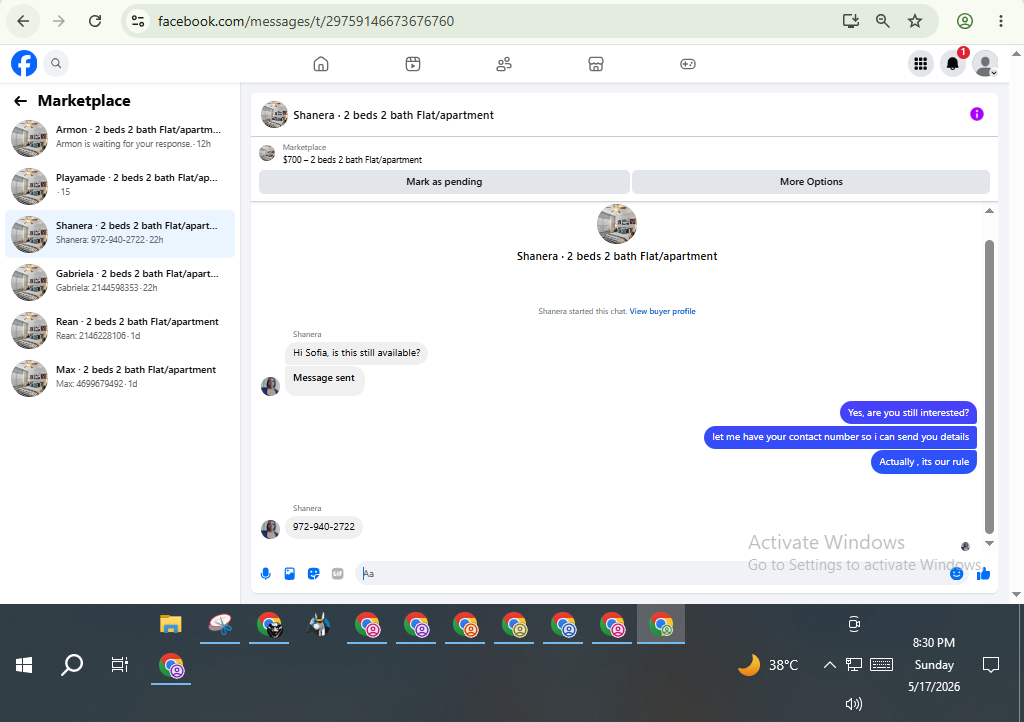Image resolution: width=1024 pixels, height=722 pixels.
Task: Open Windows Start menu
Action: coord(24,665)
